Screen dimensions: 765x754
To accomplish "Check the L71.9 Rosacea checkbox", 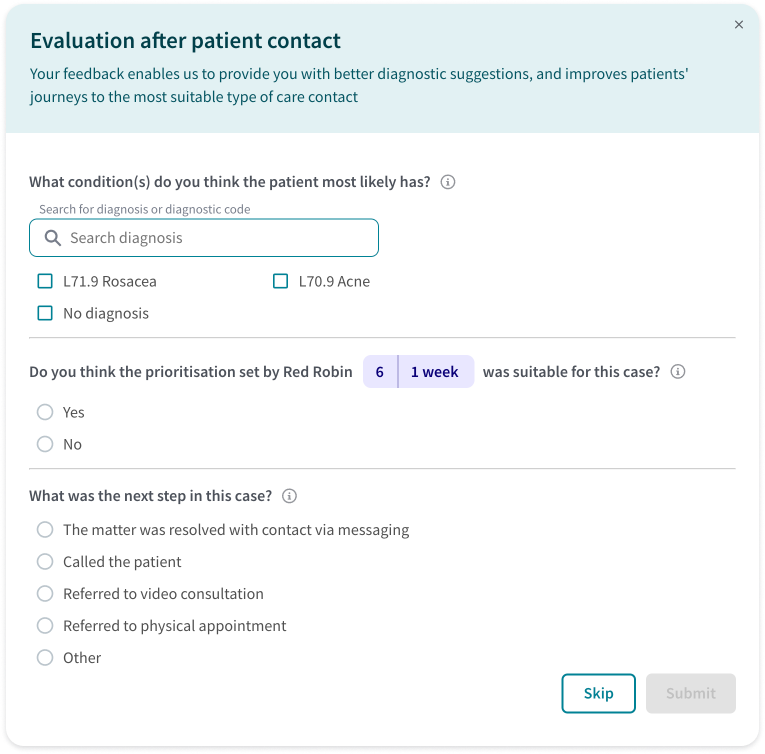I will coord(45,281).
